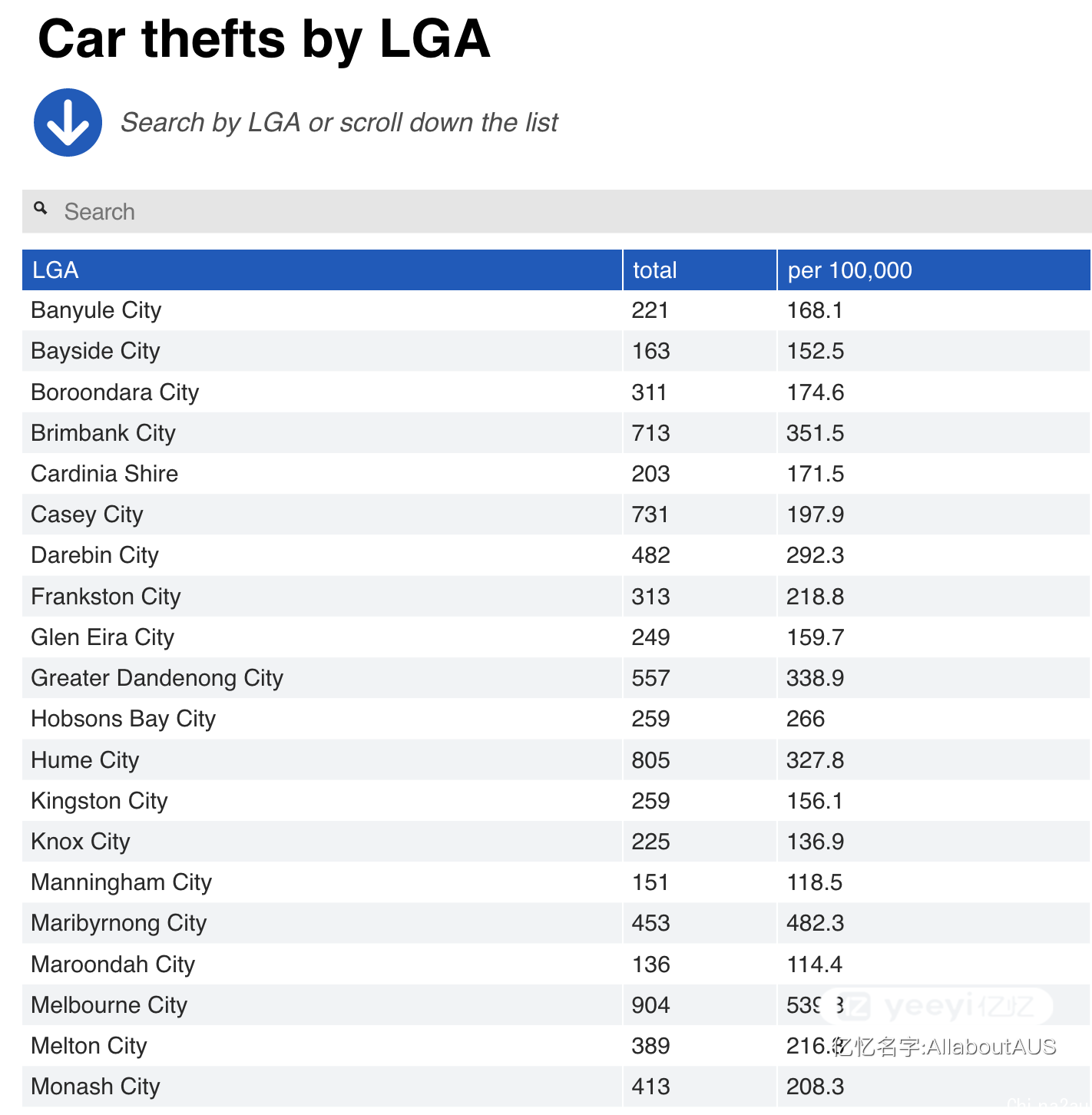Click Hobsons Bay City total 259
The height and width of the screenshot is (1115, 1092).
click(x=650, y=719)
